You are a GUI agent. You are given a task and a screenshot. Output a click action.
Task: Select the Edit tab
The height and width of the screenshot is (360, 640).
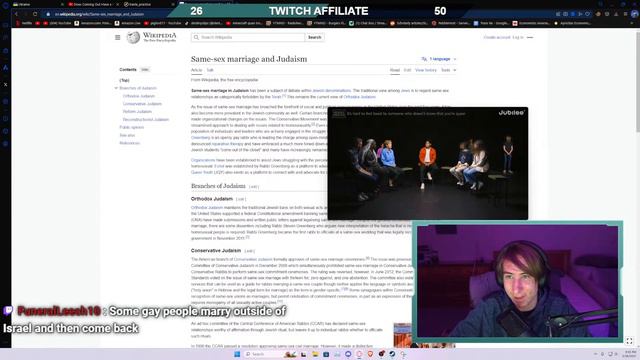[407, 70]
